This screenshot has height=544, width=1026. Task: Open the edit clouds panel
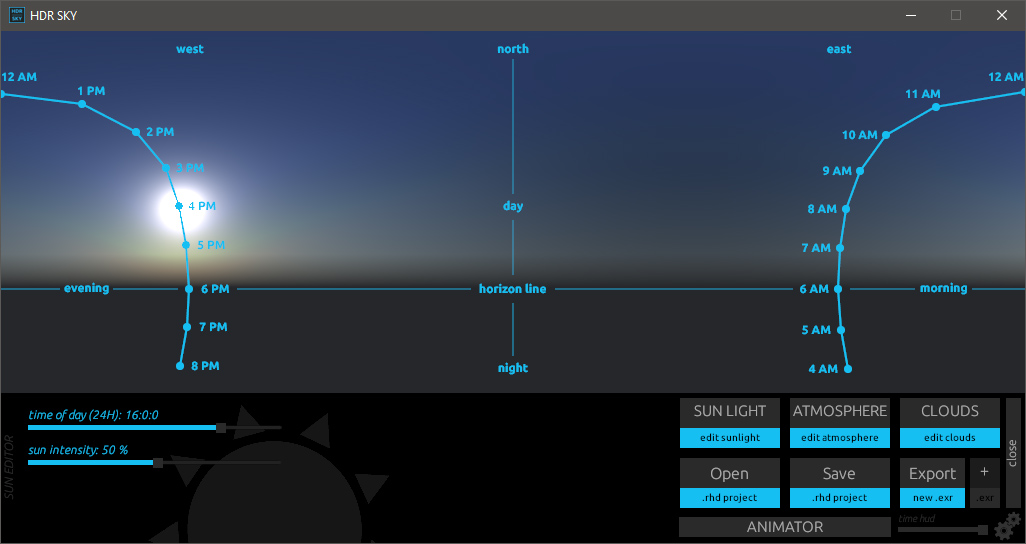click(x=949, y=438)
